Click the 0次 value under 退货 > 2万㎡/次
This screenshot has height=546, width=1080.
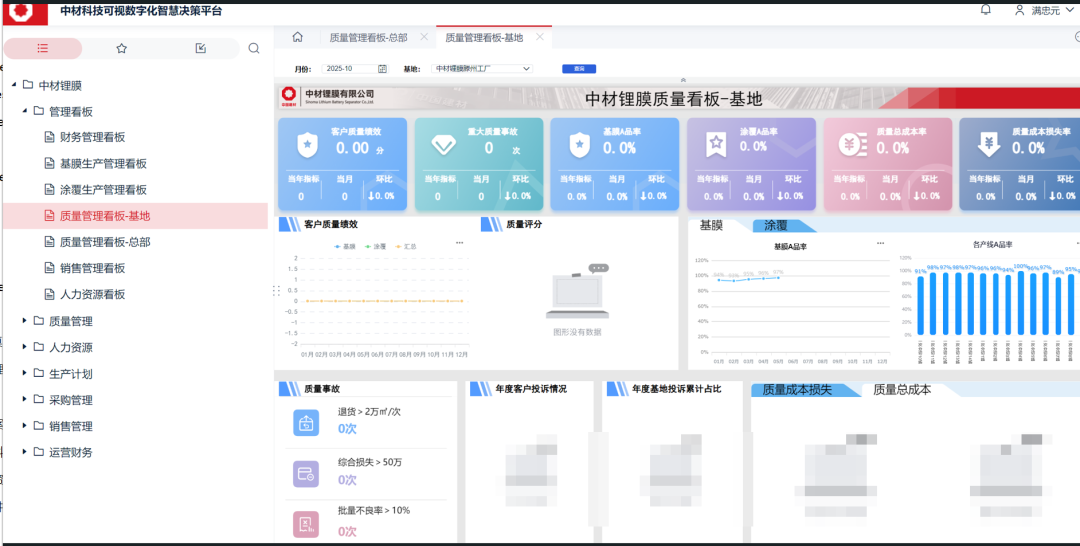(x=347, y=428)
